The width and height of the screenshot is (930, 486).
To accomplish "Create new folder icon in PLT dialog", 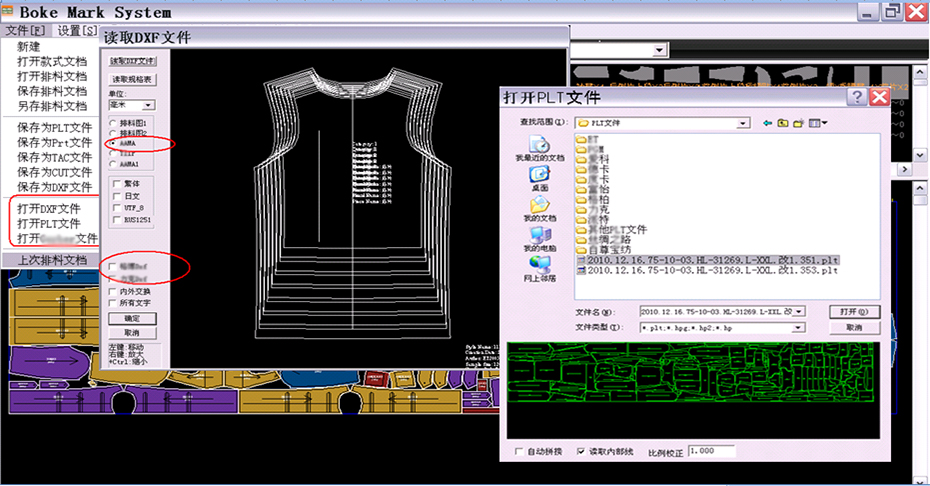I will point(799,123).
